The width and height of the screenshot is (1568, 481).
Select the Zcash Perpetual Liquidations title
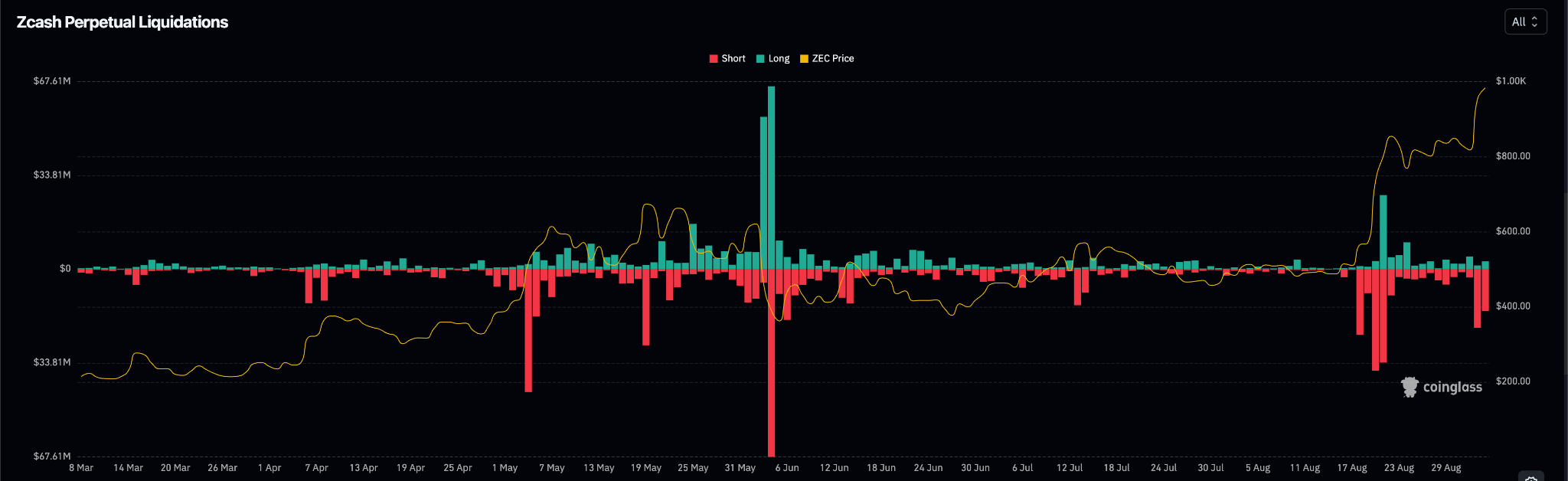[x=122, y=22]
